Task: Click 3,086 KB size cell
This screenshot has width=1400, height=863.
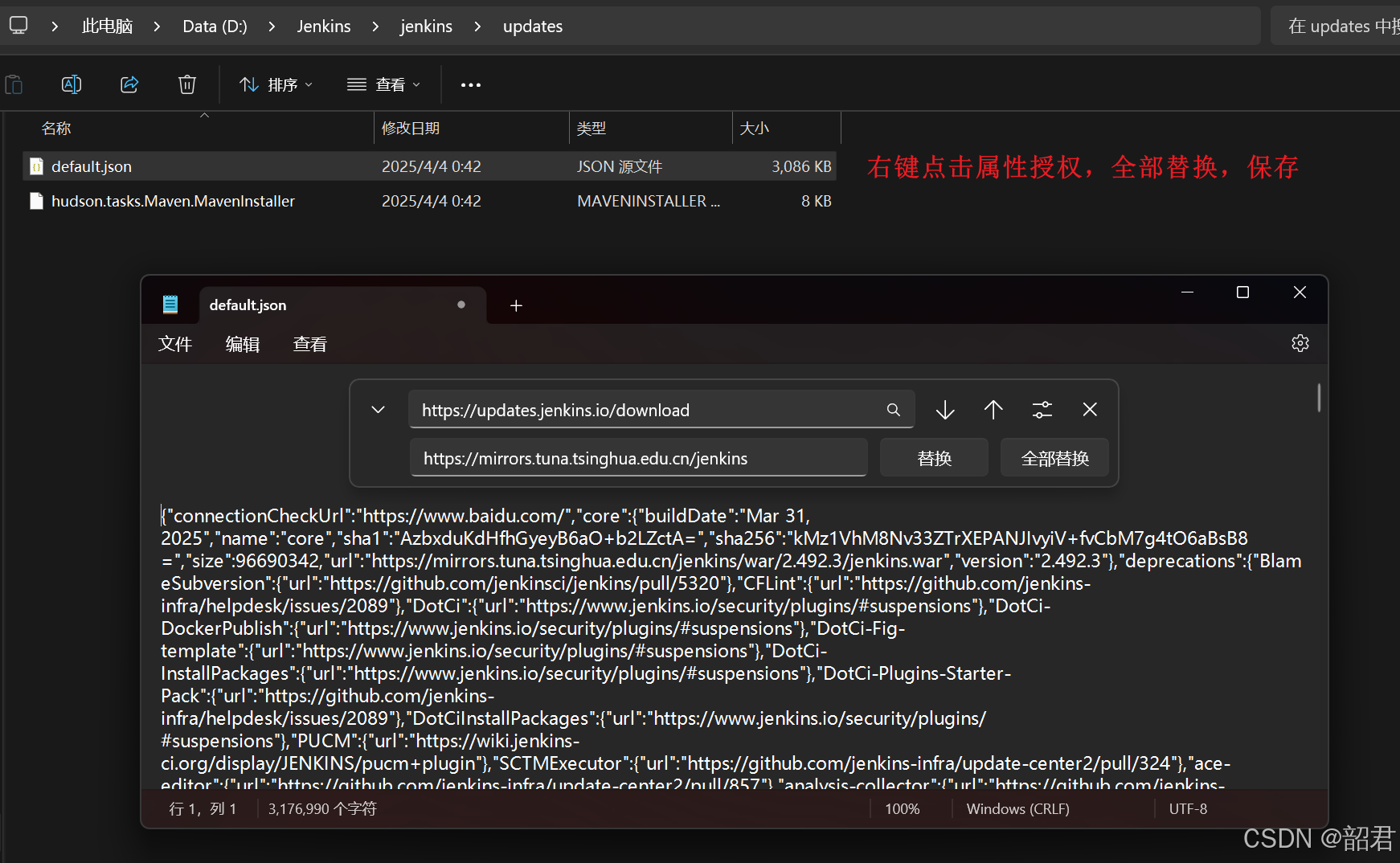Action: coord(801,166)
